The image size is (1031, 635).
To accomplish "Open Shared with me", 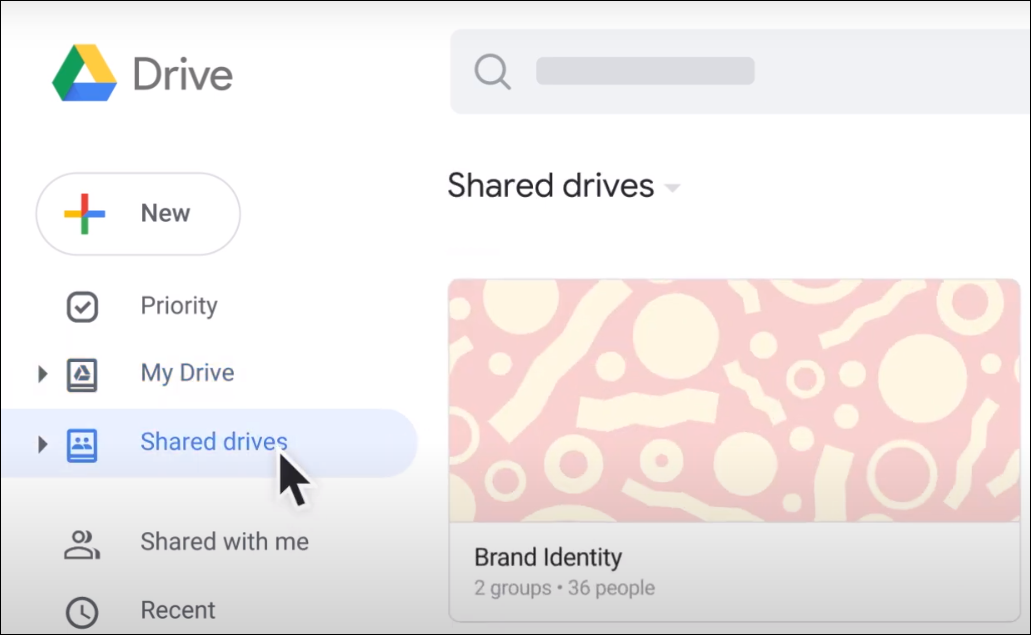I will (x=224, y=542).
